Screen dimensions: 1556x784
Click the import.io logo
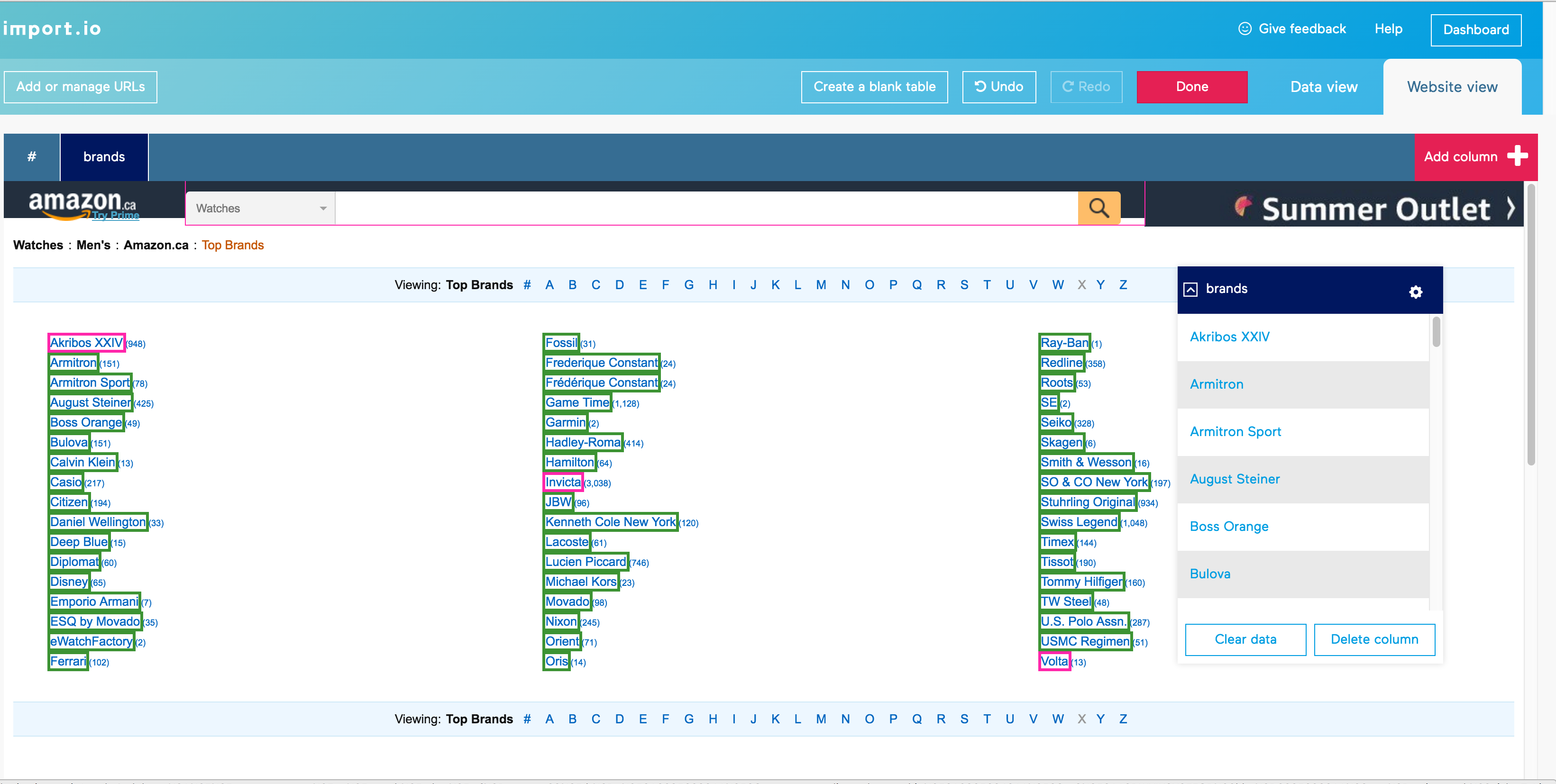point(52,28)
